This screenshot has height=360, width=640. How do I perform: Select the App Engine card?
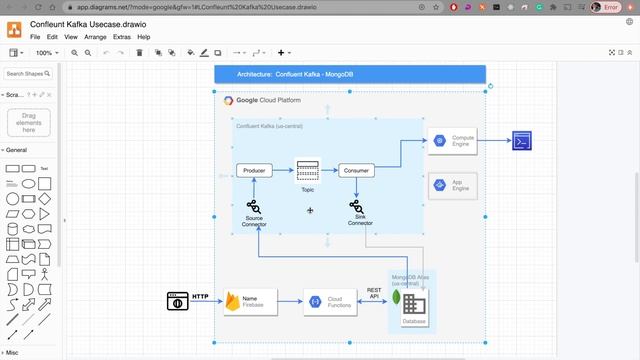coord(453,185)
